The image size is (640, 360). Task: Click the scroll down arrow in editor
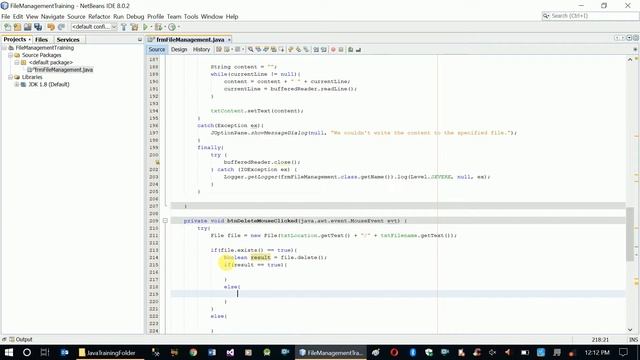tap(630, 330)
